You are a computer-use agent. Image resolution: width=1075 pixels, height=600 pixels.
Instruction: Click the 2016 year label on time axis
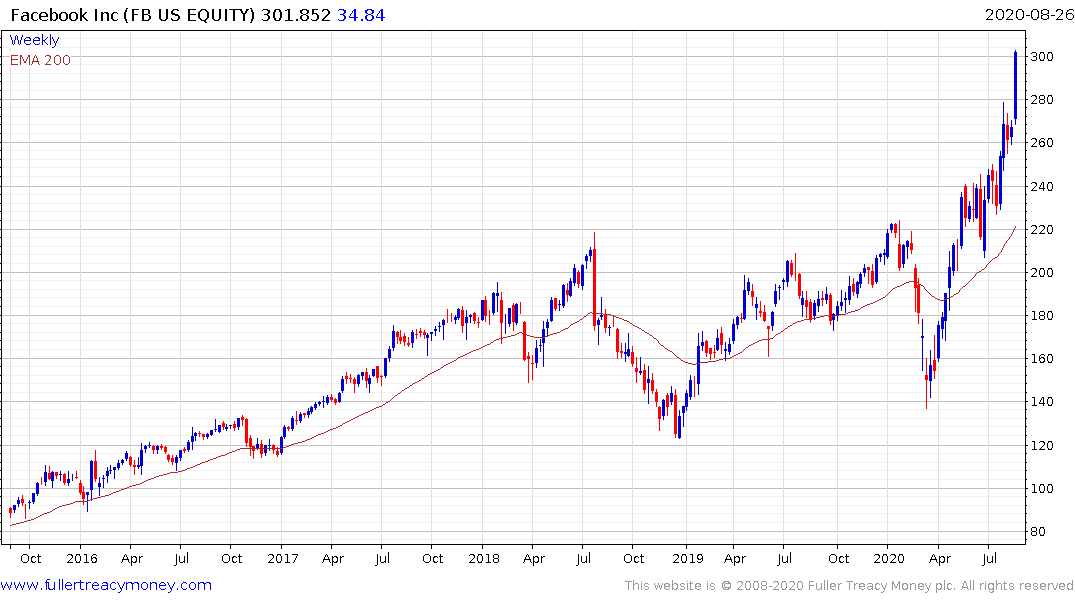tap(82, 558)
